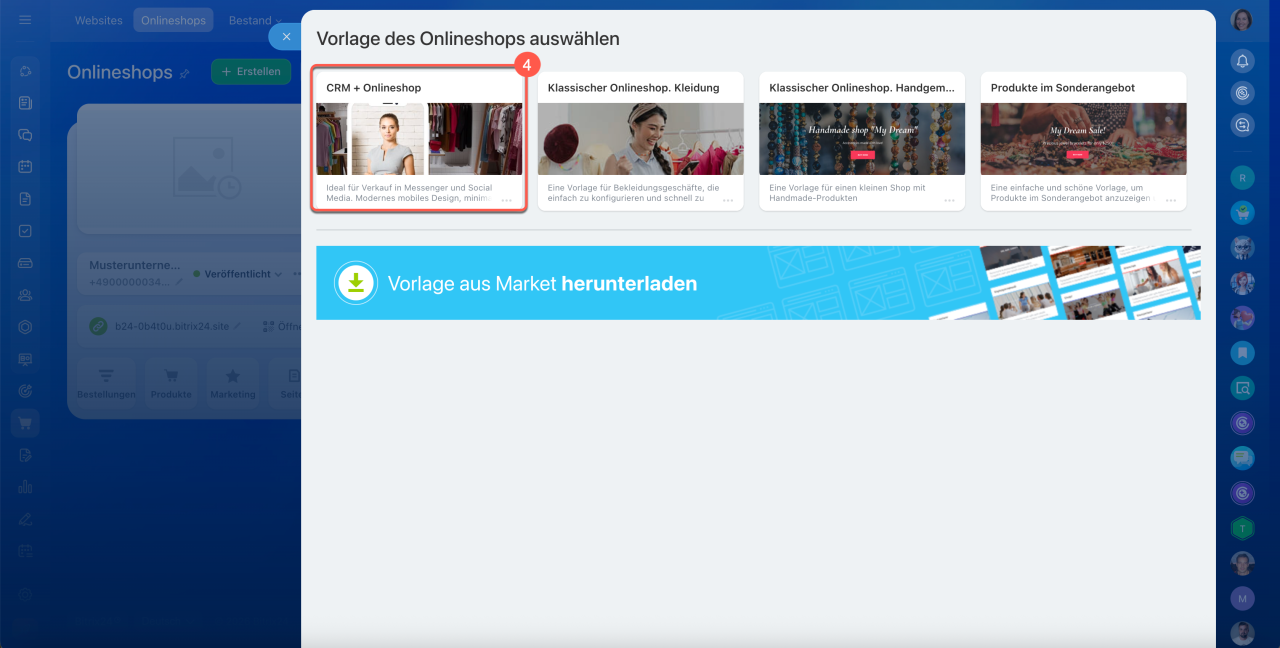Click the QR code icon in background shop card
The image size is (1280, 648).
[268, 326]
